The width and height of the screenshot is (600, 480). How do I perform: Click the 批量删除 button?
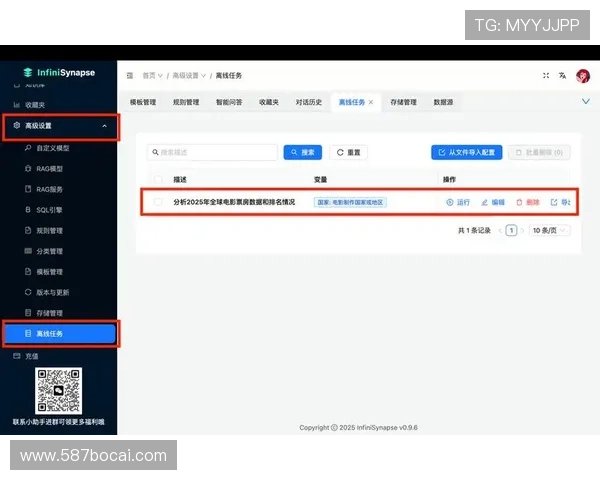point(539,152)
